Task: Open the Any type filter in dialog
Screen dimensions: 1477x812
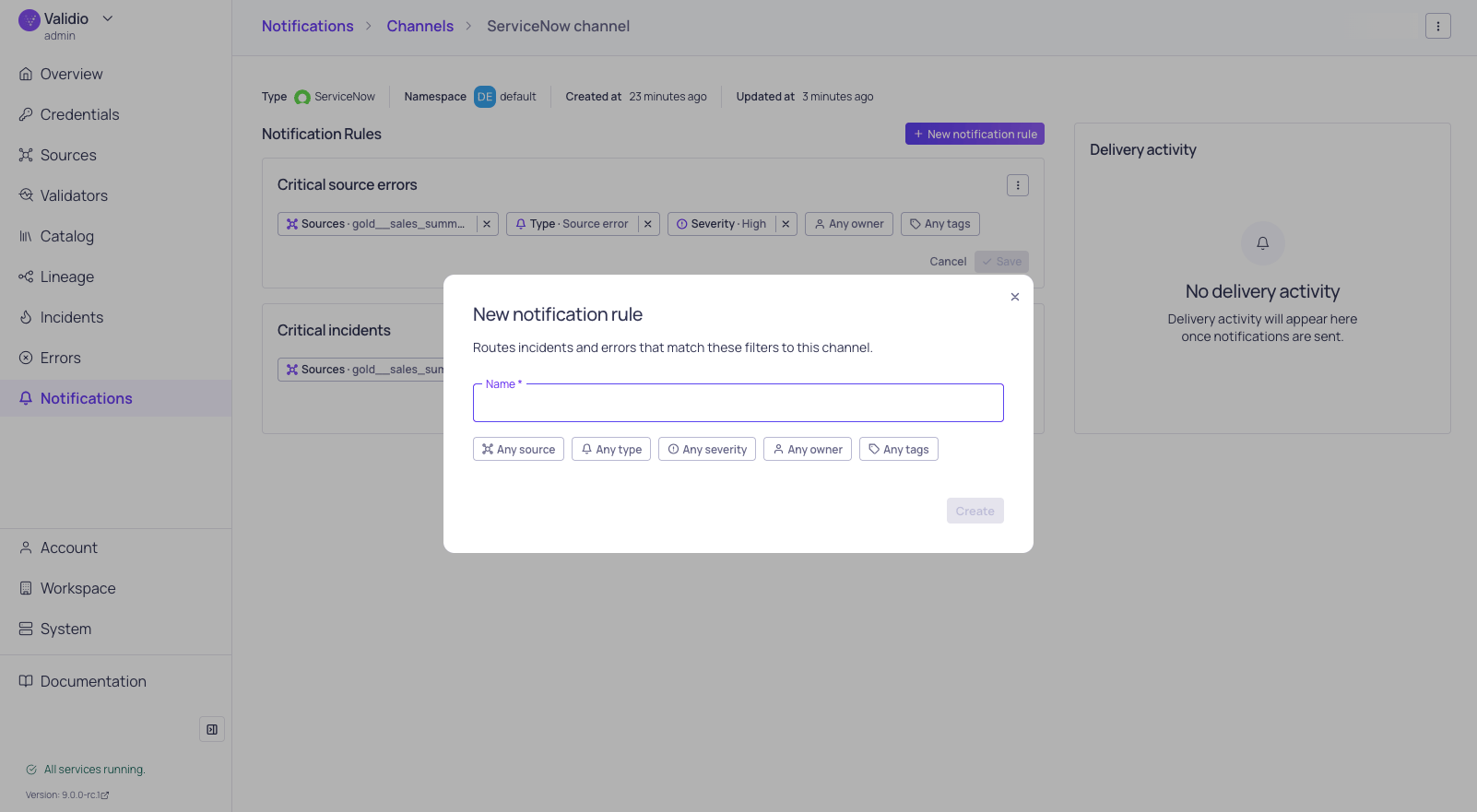Action: click(611, 449)
